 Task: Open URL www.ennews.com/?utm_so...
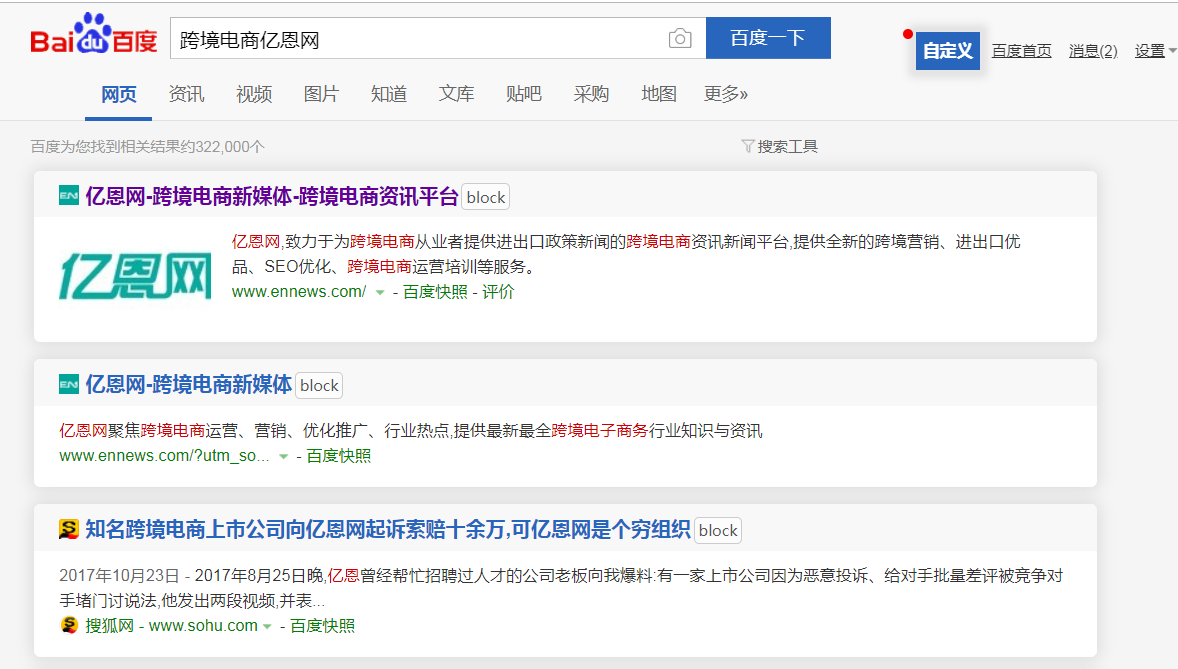tap(164, 456)
